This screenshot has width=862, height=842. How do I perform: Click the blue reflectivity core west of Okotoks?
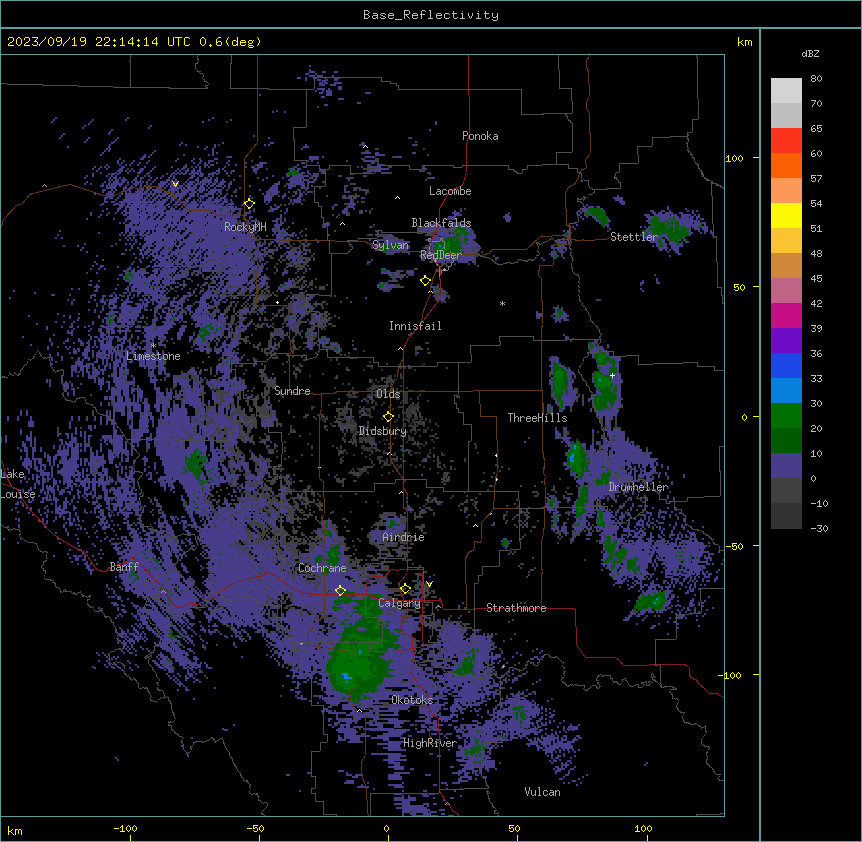click(x=346, y=675)
